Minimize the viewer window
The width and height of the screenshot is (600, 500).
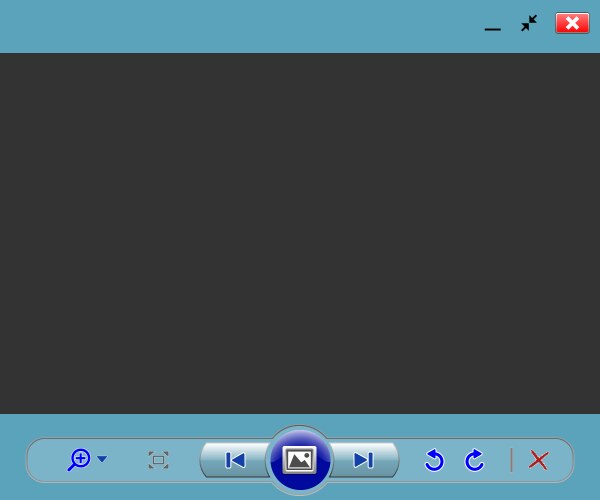pos(492,29)
